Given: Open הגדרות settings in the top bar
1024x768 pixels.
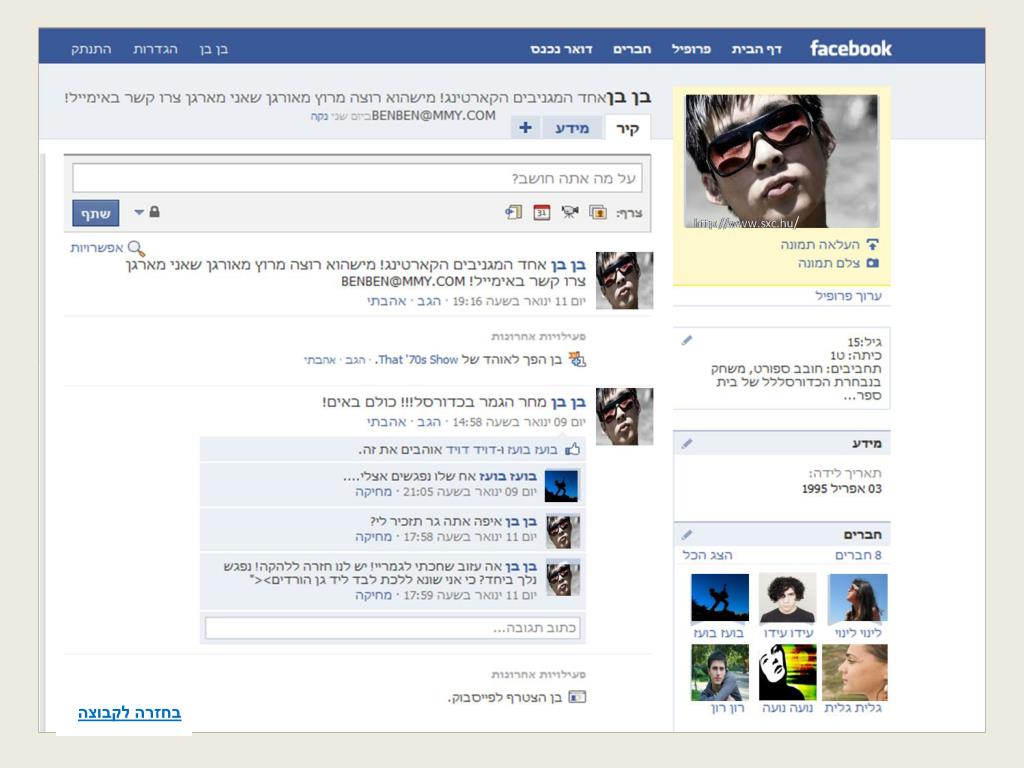Looking at the screenshot, I should coord(155,49).
